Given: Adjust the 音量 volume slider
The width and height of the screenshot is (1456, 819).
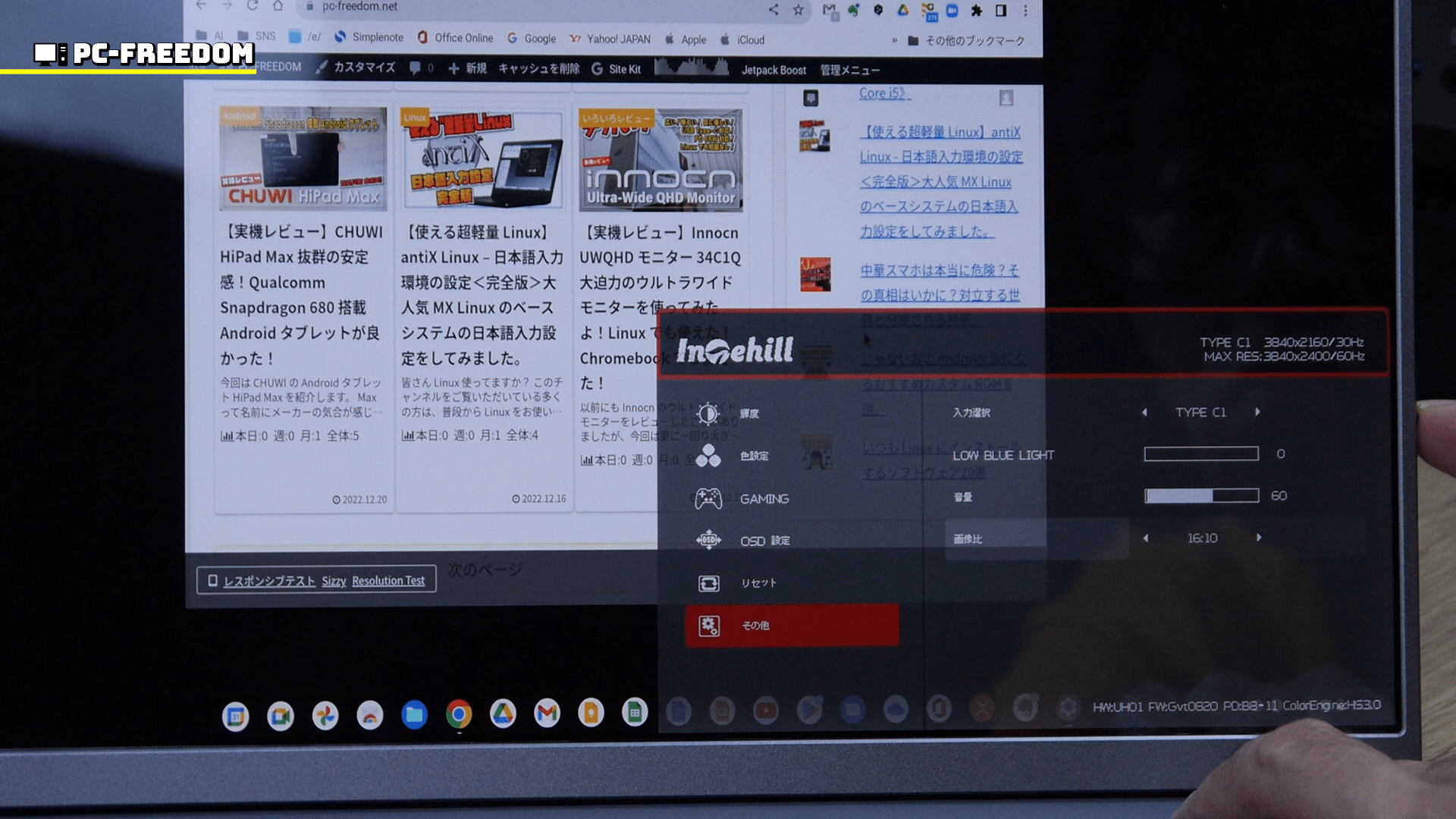Looking at the screenshot, I should 1201,496.
